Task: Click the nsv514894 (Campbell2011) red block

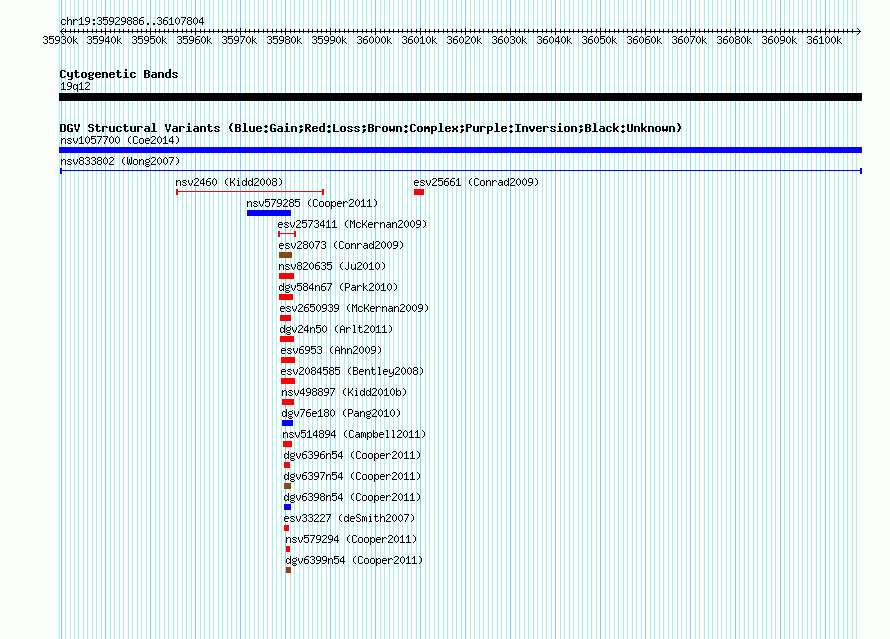Action: click(287, 444)
